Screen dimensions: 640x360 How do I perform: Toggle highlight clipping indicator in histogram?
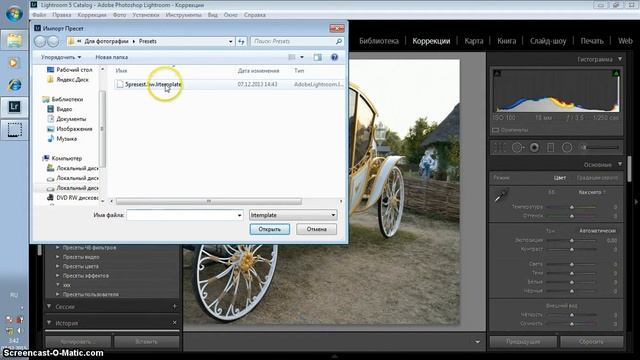click(616, 73)
